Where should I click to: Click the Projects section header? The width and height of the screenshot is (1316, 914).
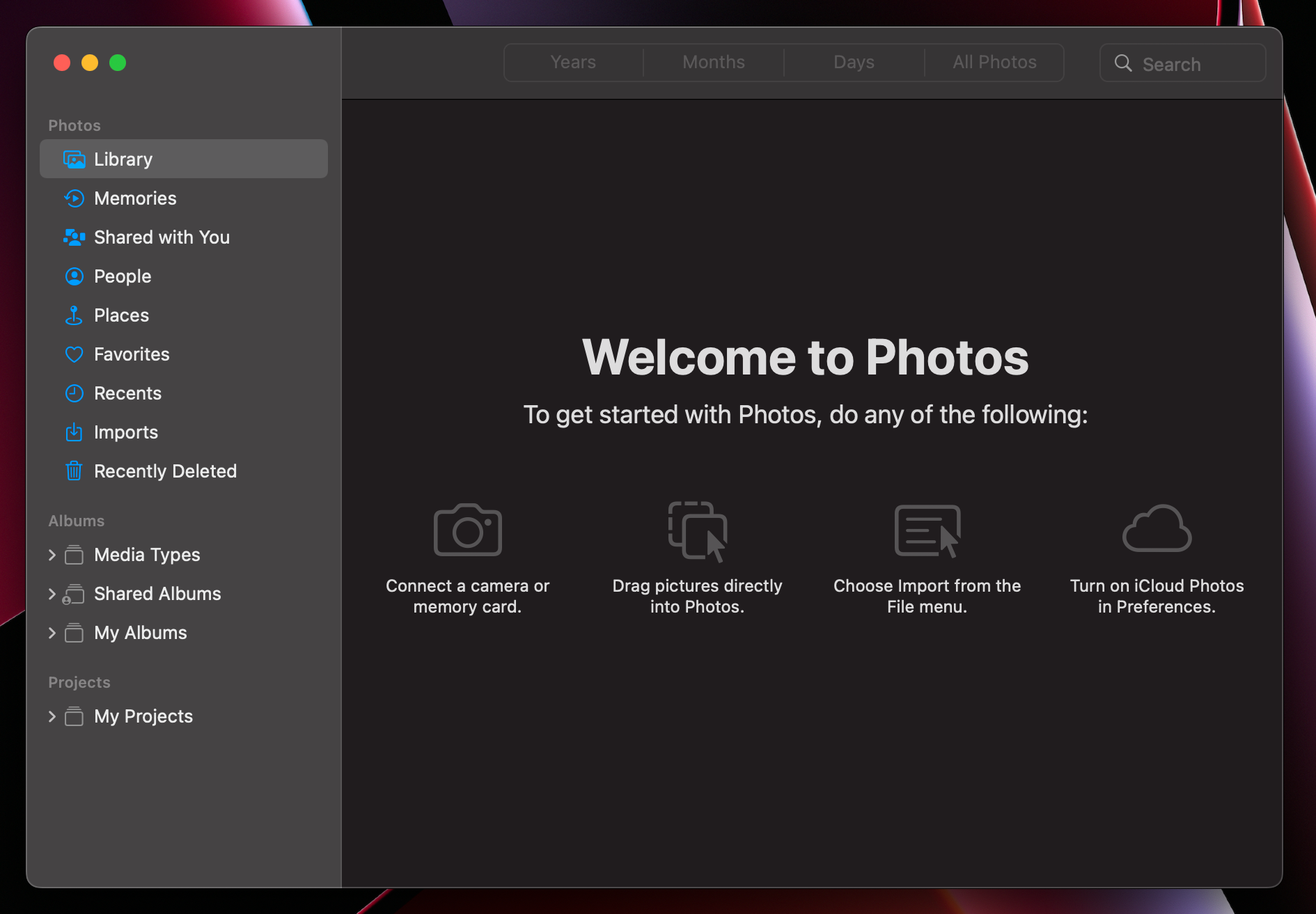point(79,682)
